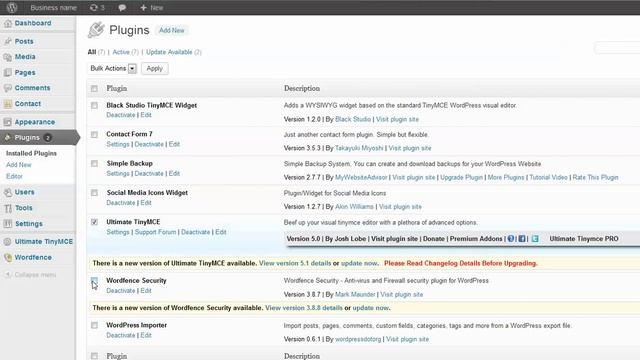
Task: Deactivate the WordPress Importer plugin
Action: click(120, 335)
